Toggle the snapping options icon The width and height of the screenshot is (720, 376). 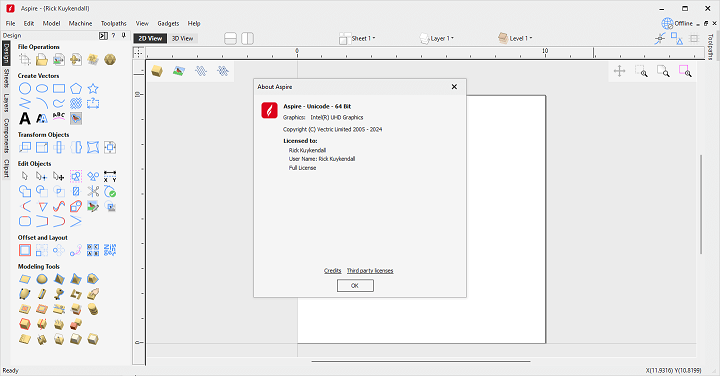659,39
